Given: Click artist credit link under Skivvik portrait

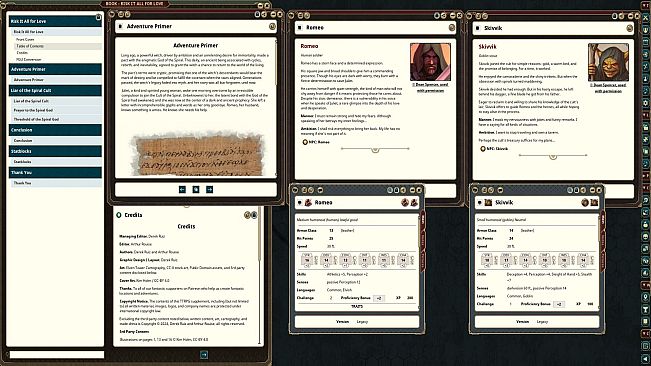Looking at the screenshot, I should 608,88.
